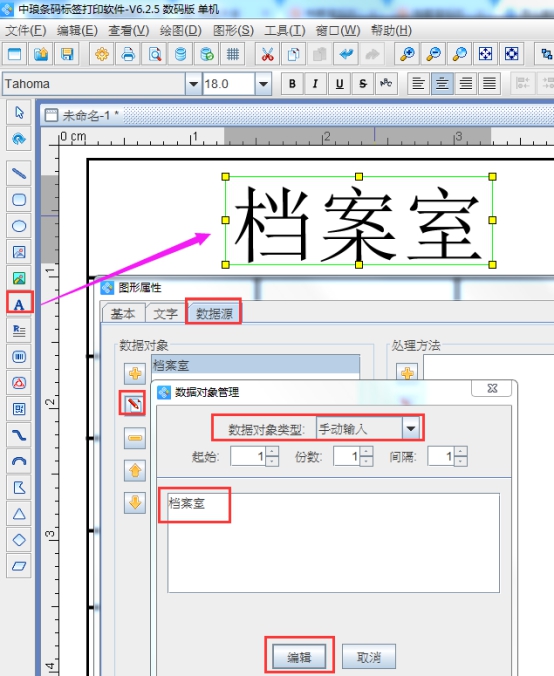Click the 编辑 button in the dialog
554x676 pixels.
click(x=299, y=657)
